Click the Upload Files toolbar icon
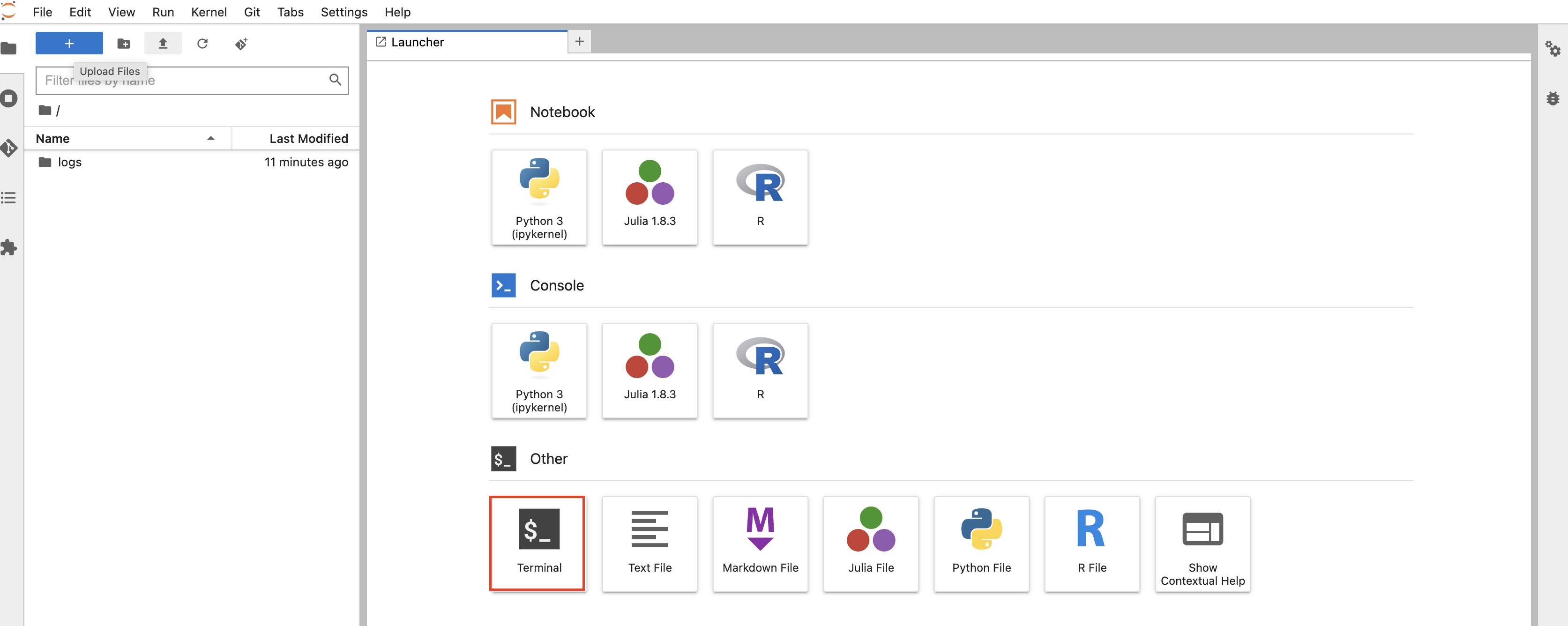The height and width of the screenshot is (626, 1568). pyautogui.click(x=163, y=44)
